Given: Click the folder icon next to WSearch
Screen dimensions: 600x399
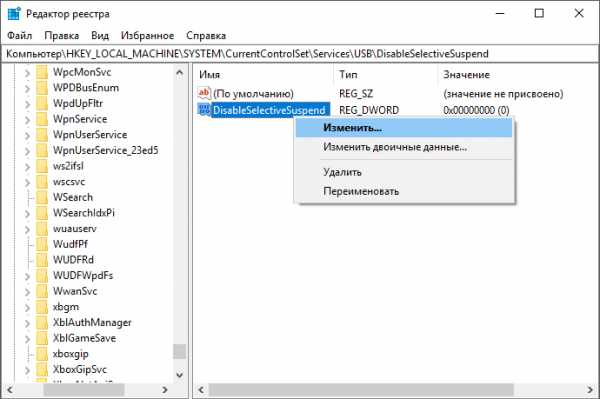Looking at the screenshot, I should [x=42, y=197].
